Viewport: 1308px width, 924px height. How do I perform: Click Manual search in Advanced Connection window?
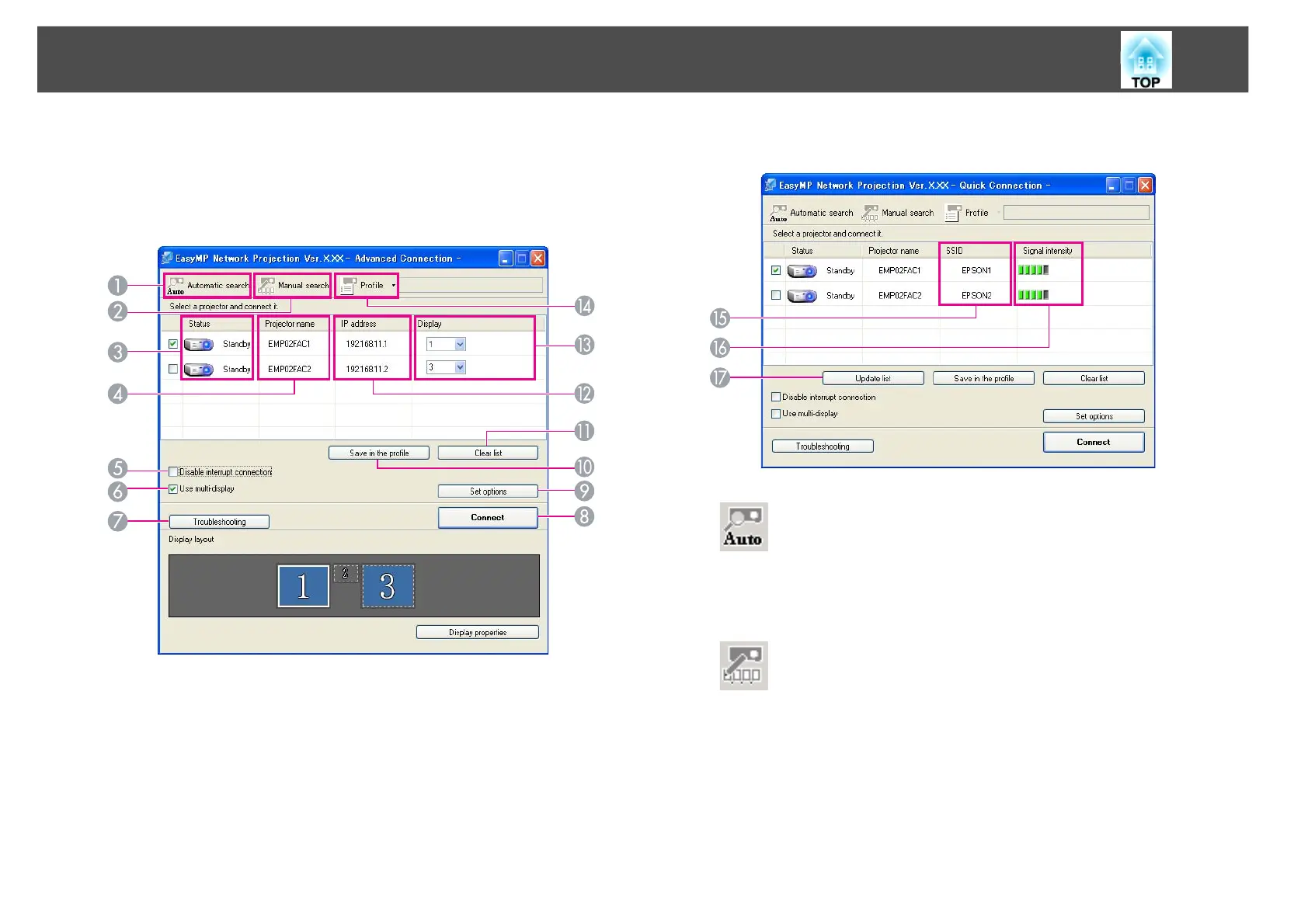point(293,286)
